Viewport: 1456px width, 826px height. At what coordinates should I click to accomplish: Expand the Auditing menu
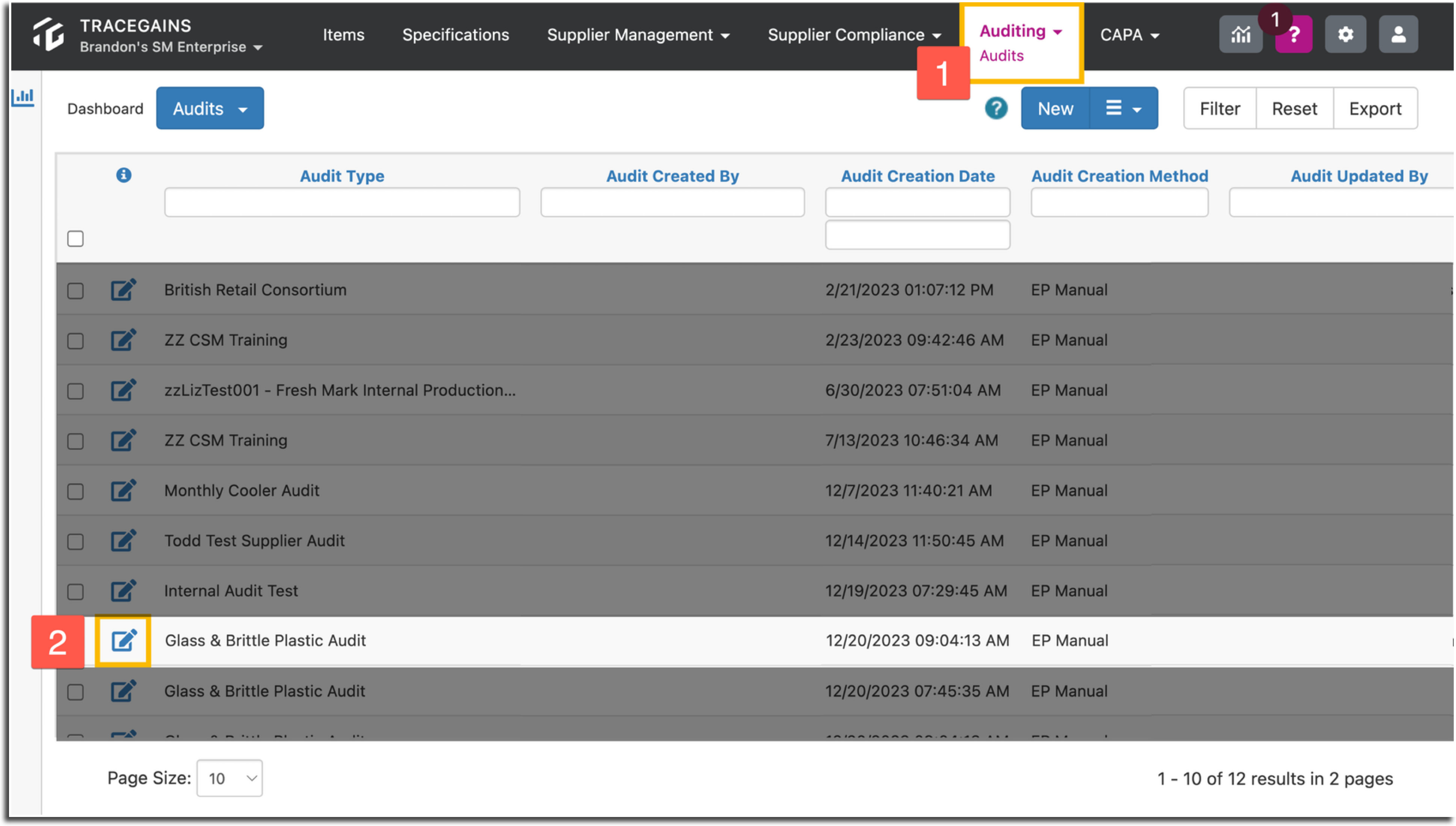1021,31
